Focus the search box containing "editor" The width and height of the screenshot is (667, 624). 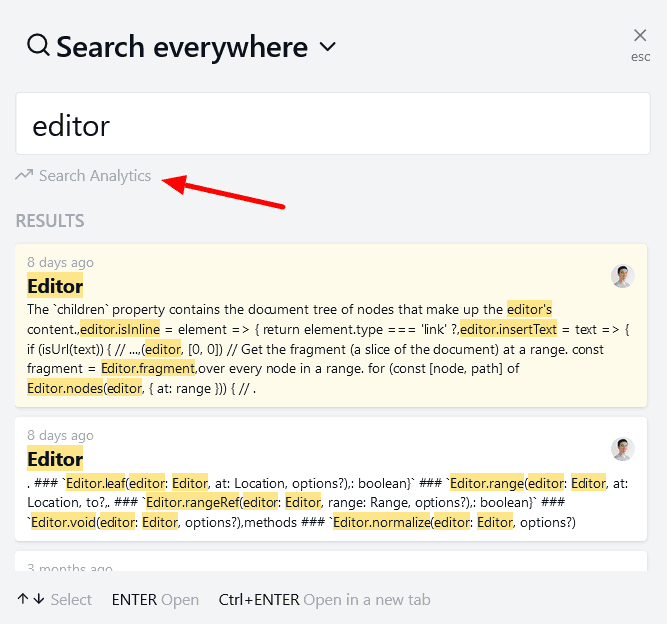333,125
